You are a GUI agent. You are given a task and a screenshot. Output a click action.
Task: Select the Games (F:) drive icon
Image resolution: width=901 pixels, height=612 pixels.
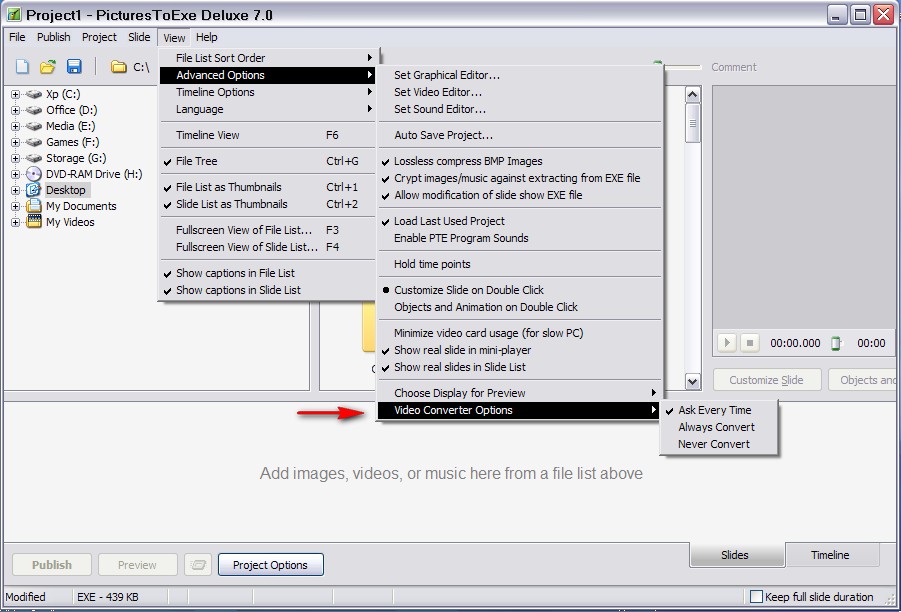click(34, 143)
